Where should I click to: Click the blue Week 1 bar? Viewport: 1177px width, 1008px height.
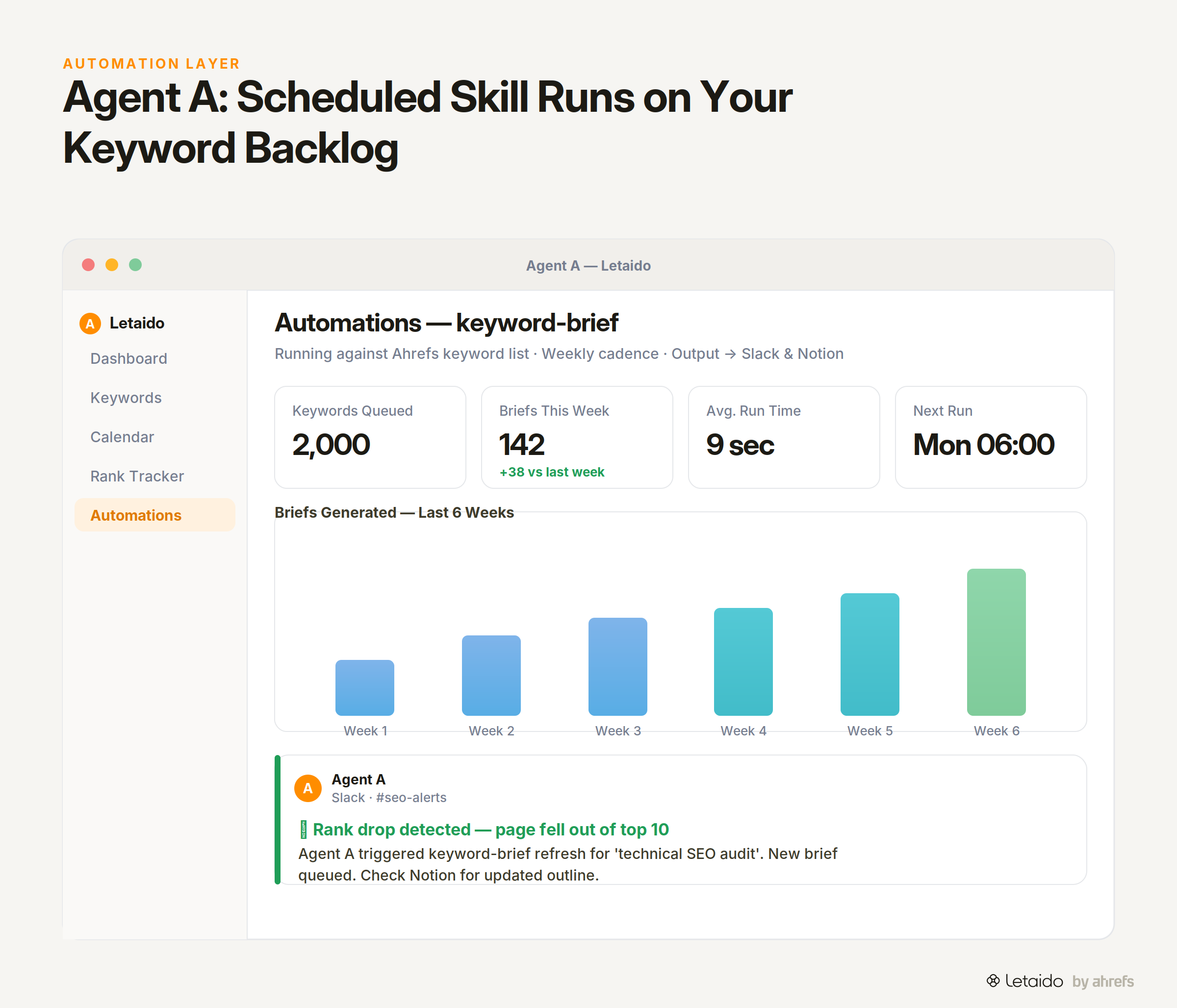pos(365,688)
